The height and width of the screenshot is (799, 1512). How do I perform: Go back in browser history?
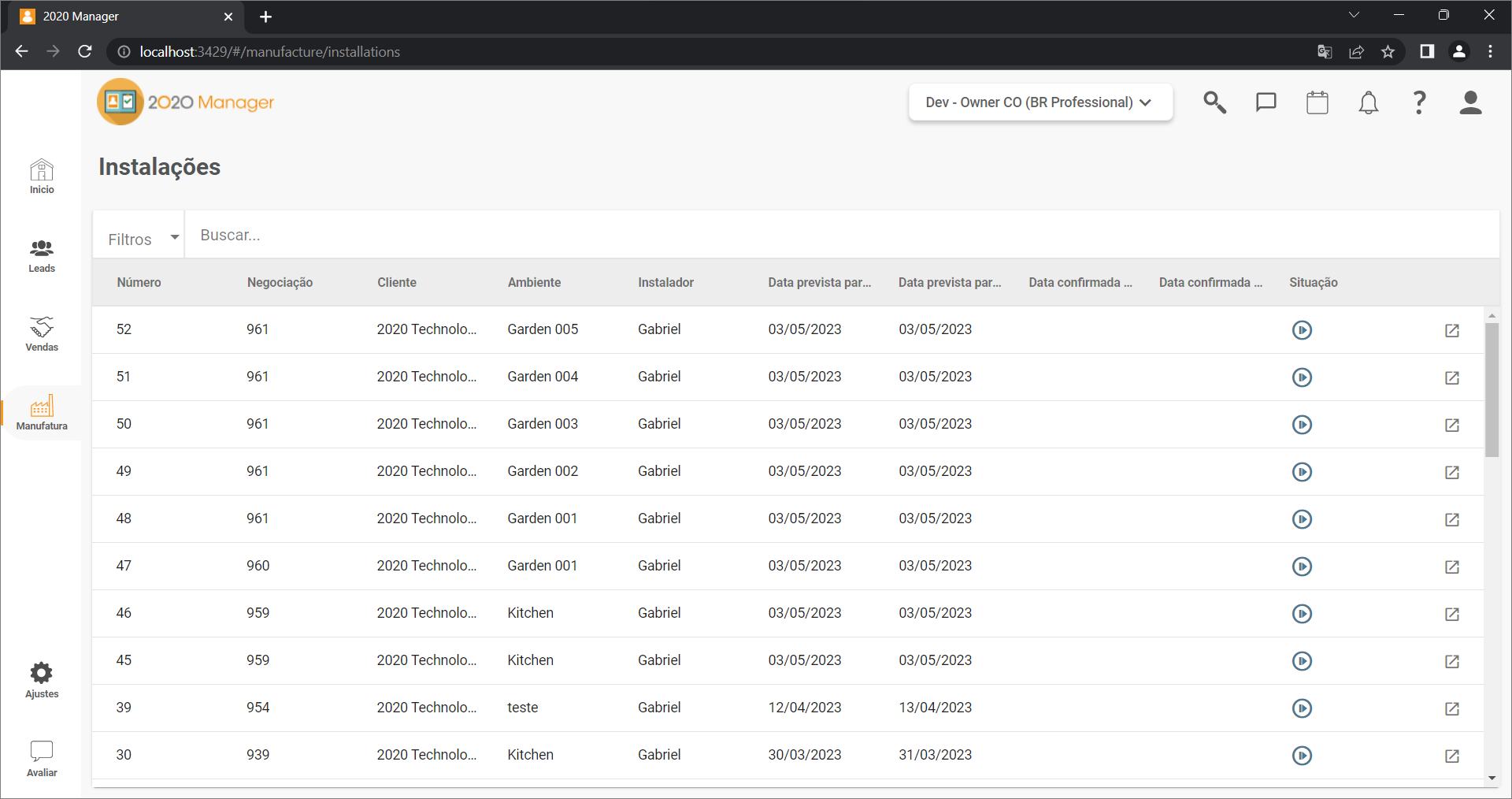tap(21, 51)
